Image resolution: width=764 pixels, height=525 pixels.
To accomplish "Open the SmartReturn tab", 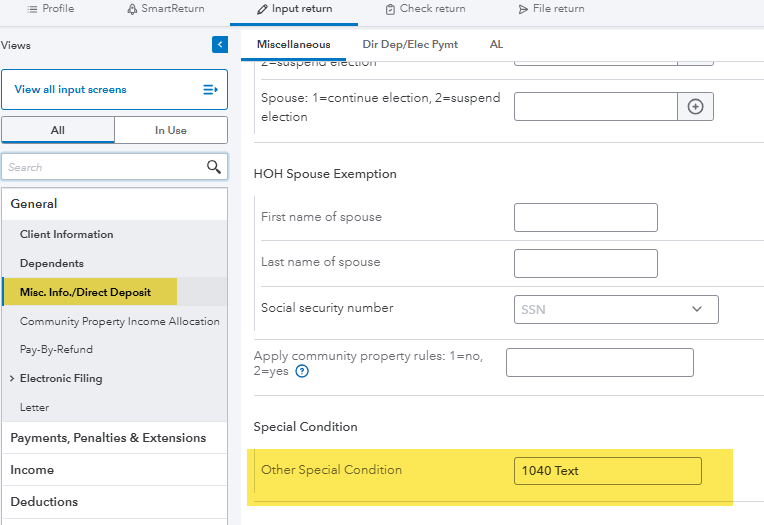I will pos(166,9).
